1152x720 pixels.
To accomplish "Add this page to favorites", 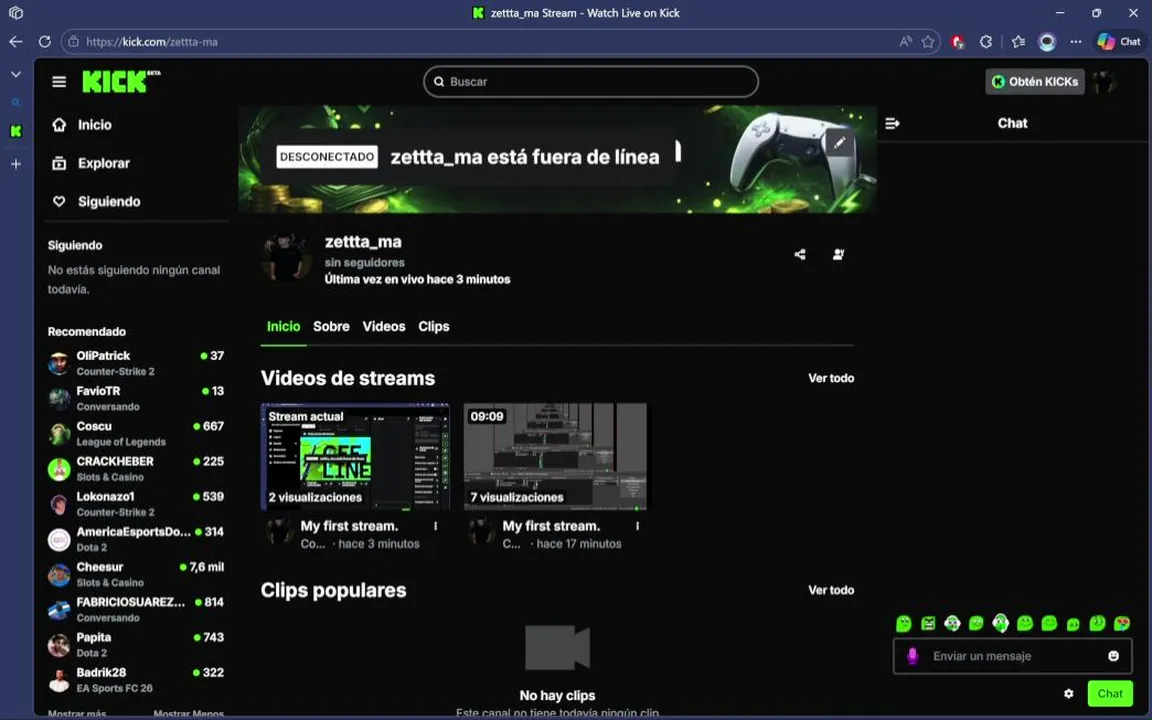I will point(928,42).
